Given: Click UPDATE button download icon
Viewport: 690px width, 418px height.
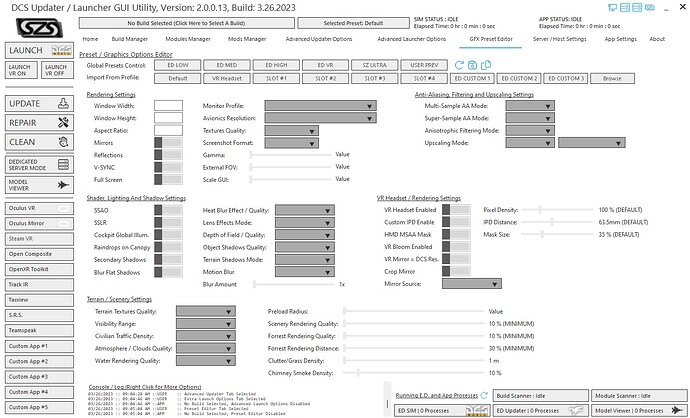Looking at the screenshot, I should coord(63,103).
